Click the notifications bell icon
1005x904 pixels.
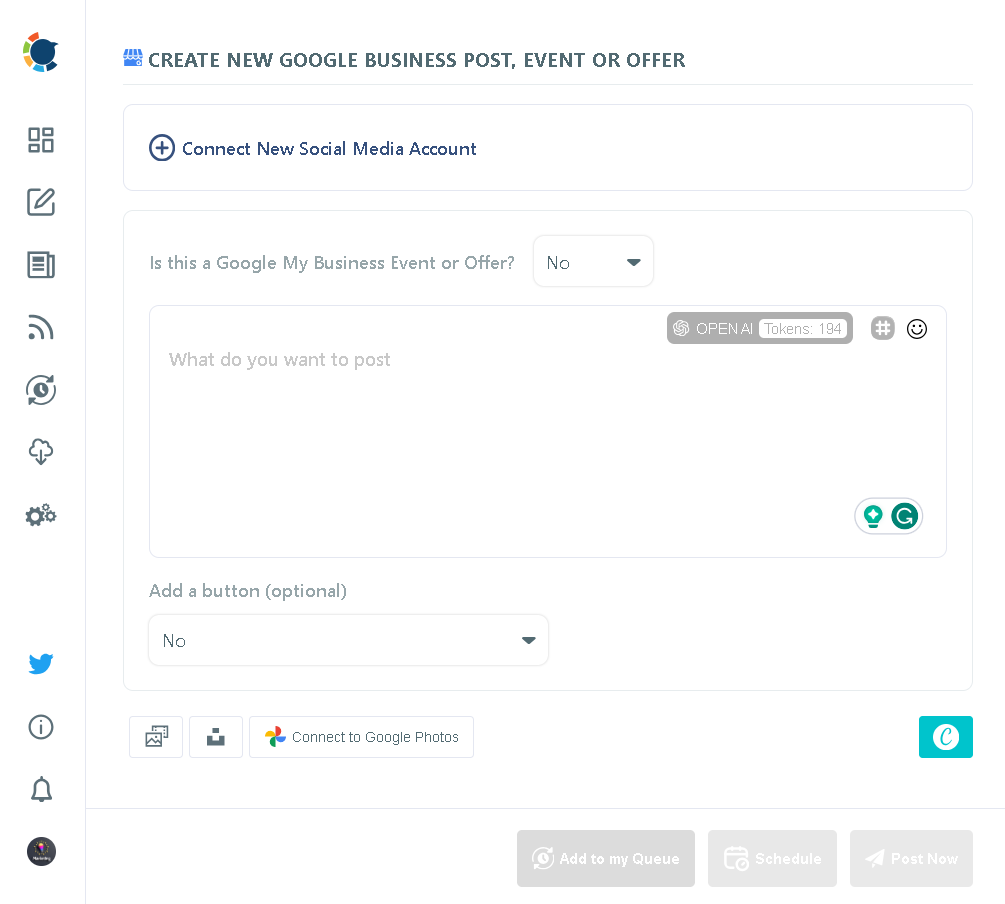coord(41,790)
